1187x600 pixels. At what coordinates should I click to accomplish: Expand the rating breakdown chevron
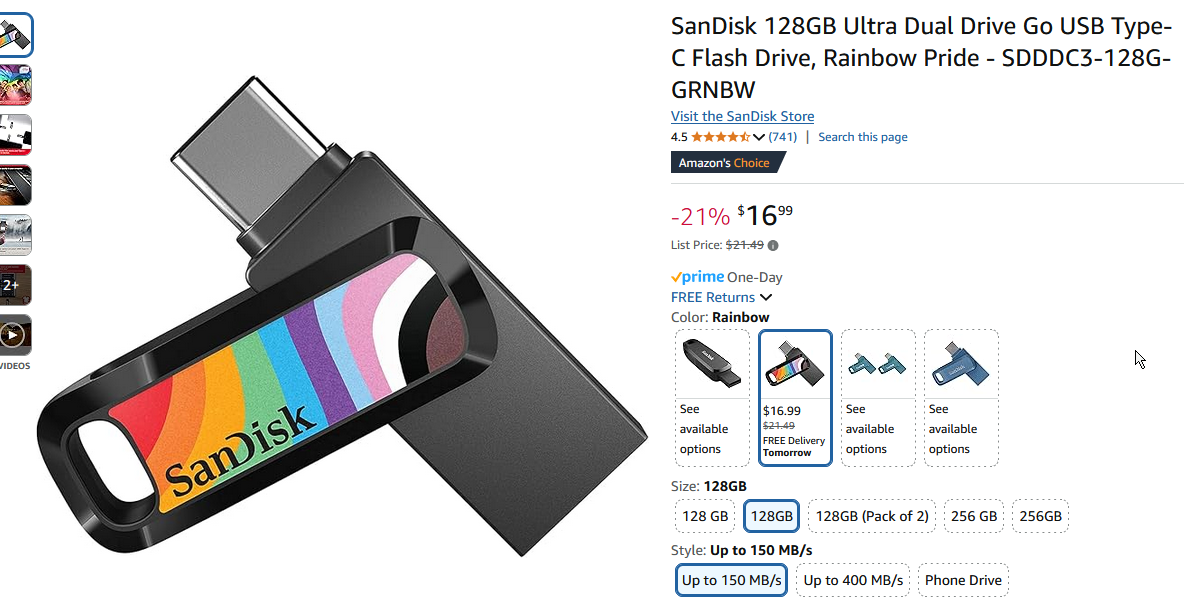tap(759, 138)
